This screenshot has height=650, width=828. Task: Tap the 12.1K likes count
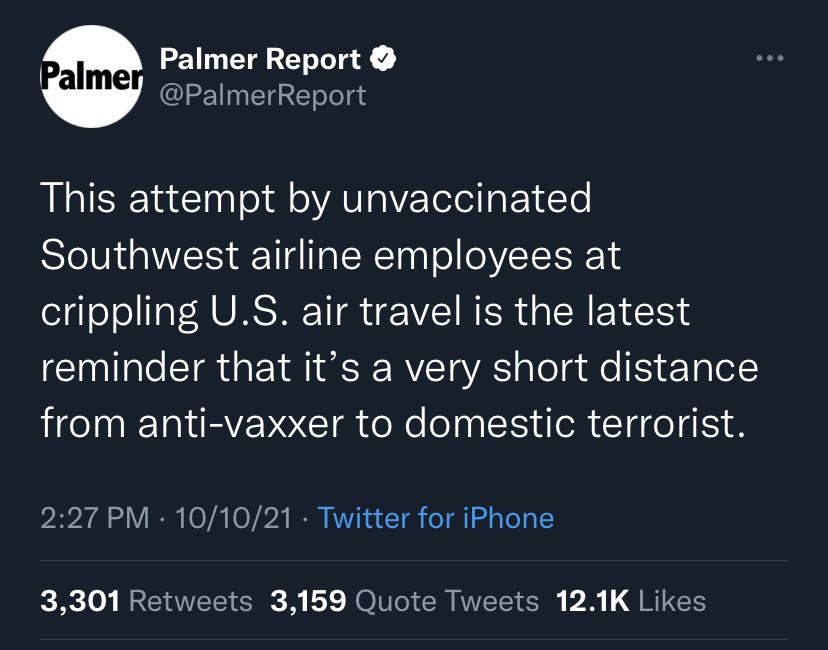[x=593, y=601]
